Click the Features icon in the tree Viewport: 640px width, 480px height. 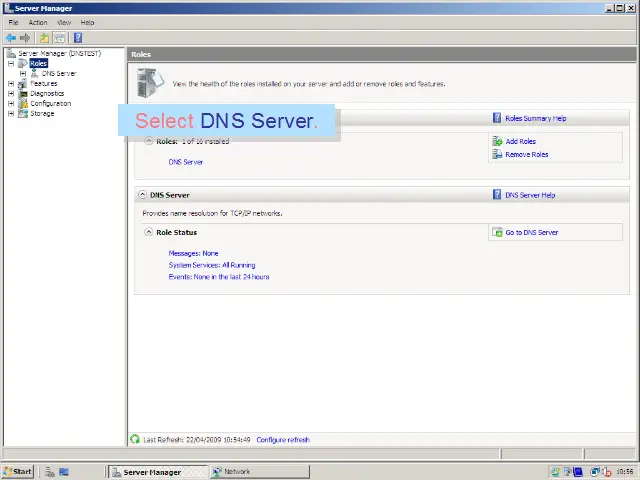coord(23,84)
